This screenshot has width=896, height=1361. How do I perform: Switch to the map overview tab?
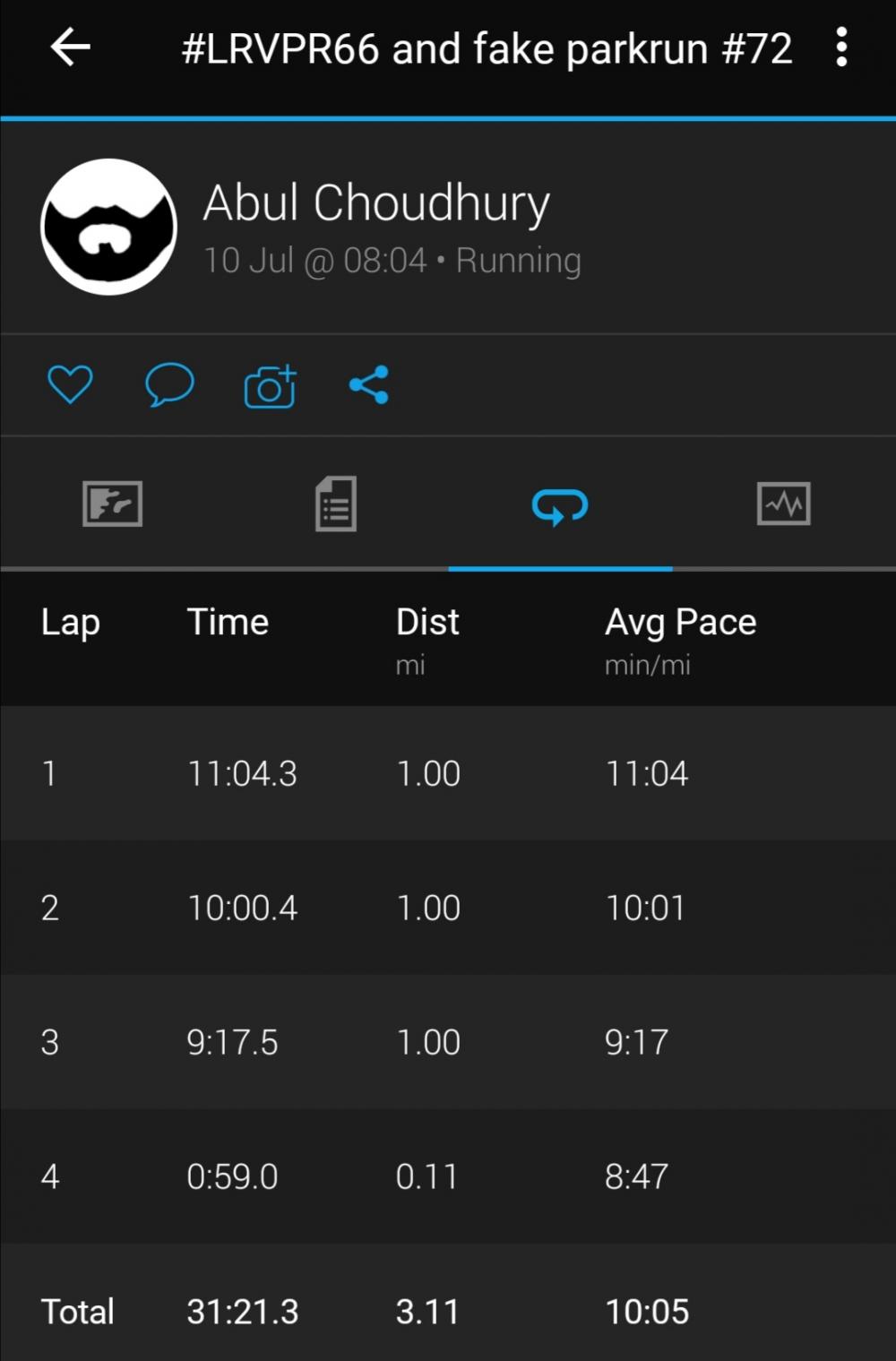[112, 504]
